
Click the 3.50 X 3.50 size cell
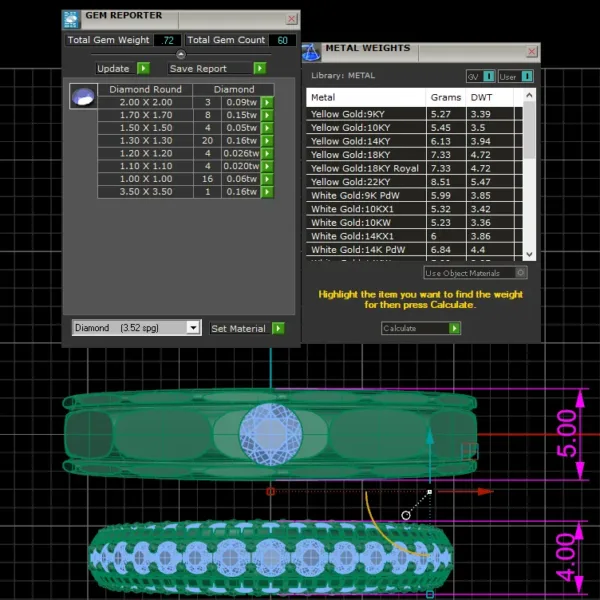(145, 192)
